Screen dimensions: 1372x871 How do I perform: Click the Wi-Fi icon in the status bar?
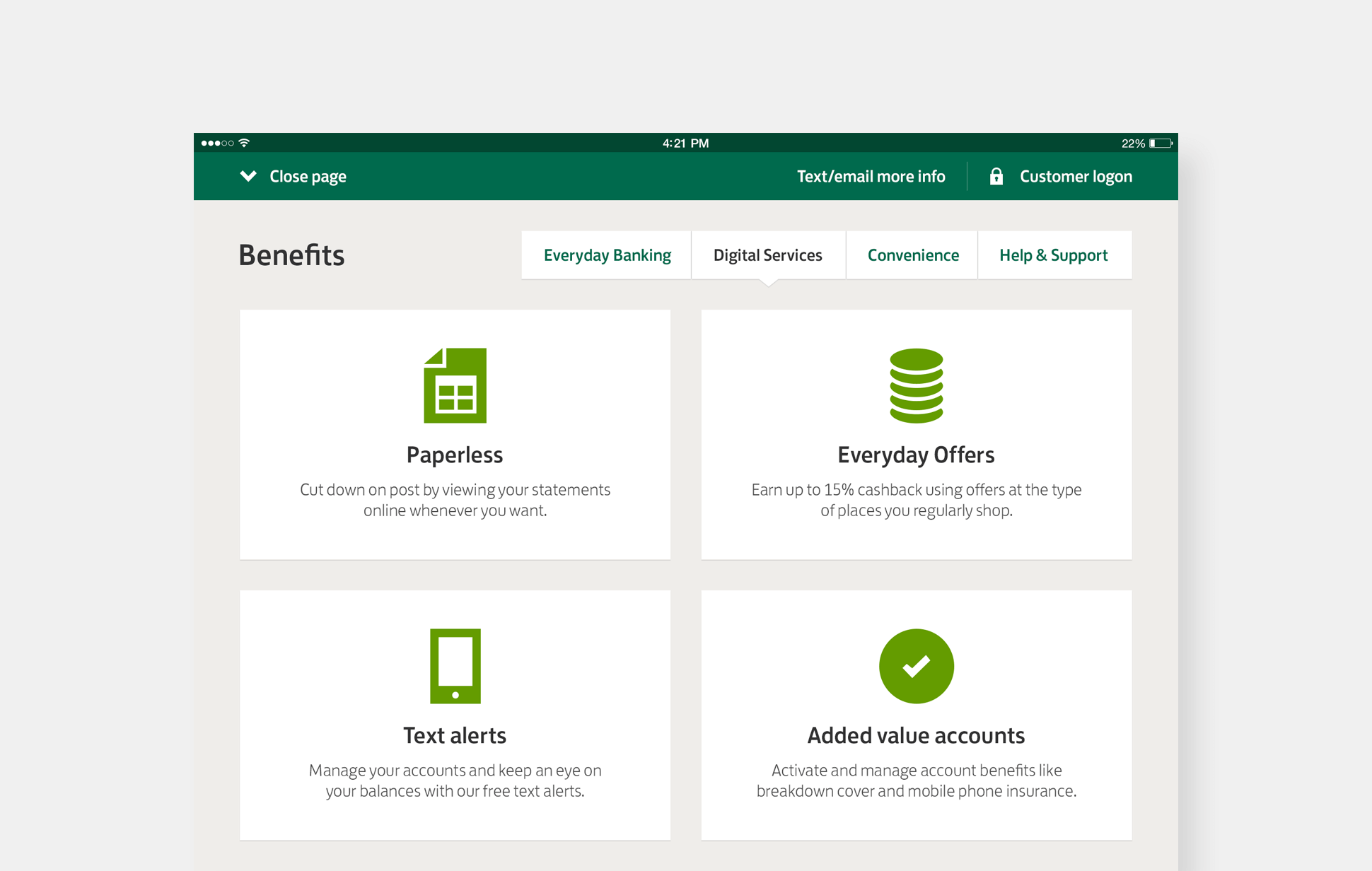[x=244, y=143]
